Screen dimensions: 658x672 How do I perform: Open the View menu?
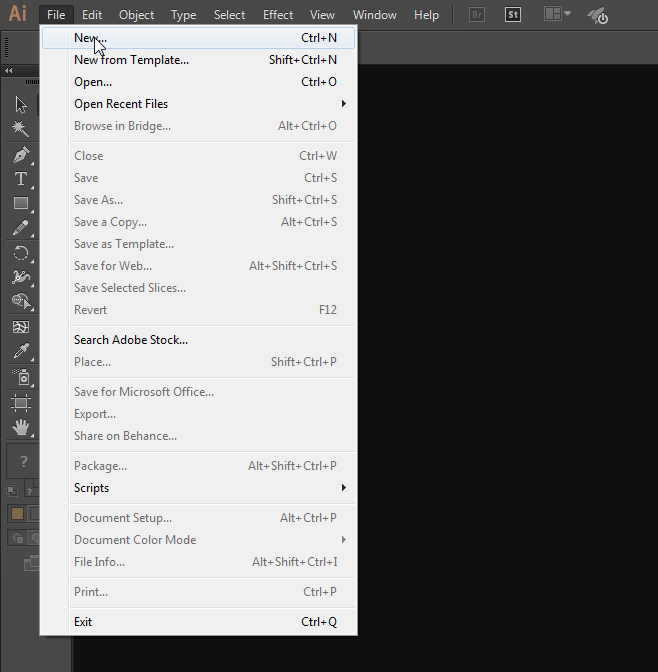point(322,15)
